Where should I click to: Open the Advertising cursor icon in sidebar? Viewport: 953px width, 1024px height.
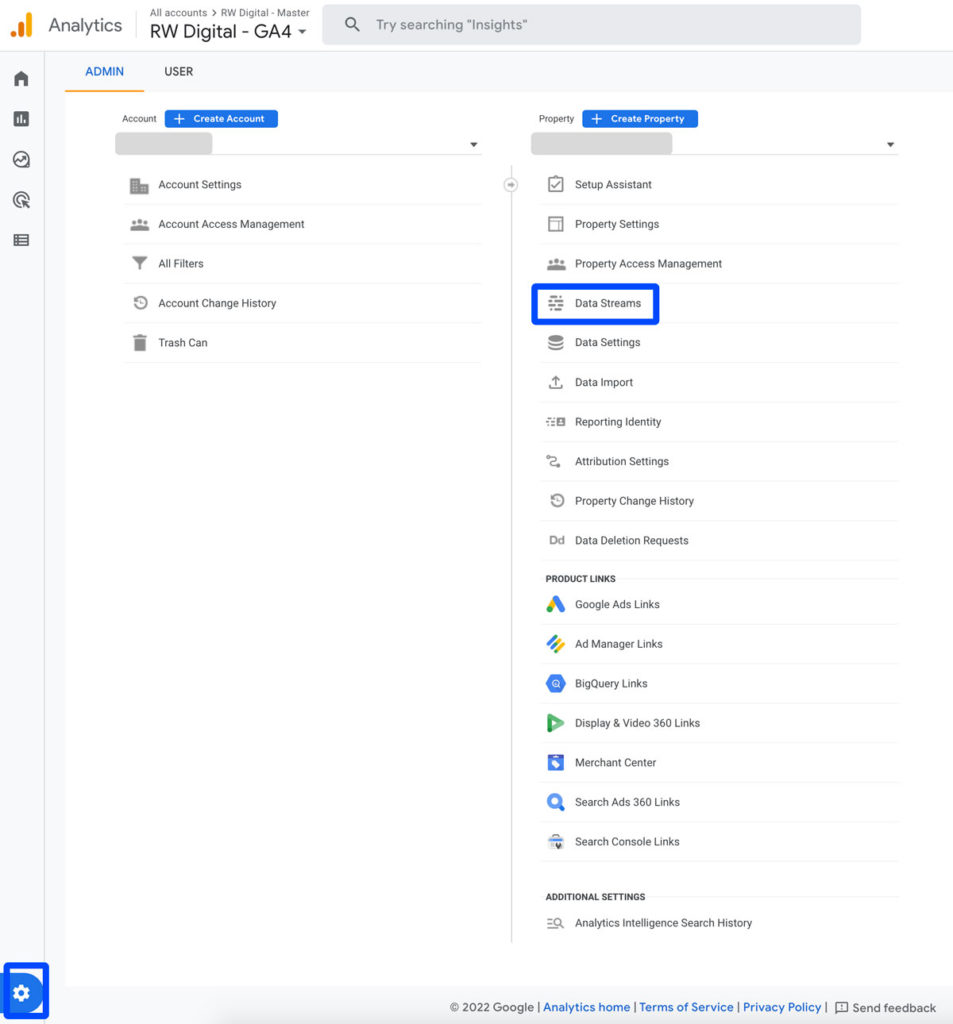[x=22, y=200]
